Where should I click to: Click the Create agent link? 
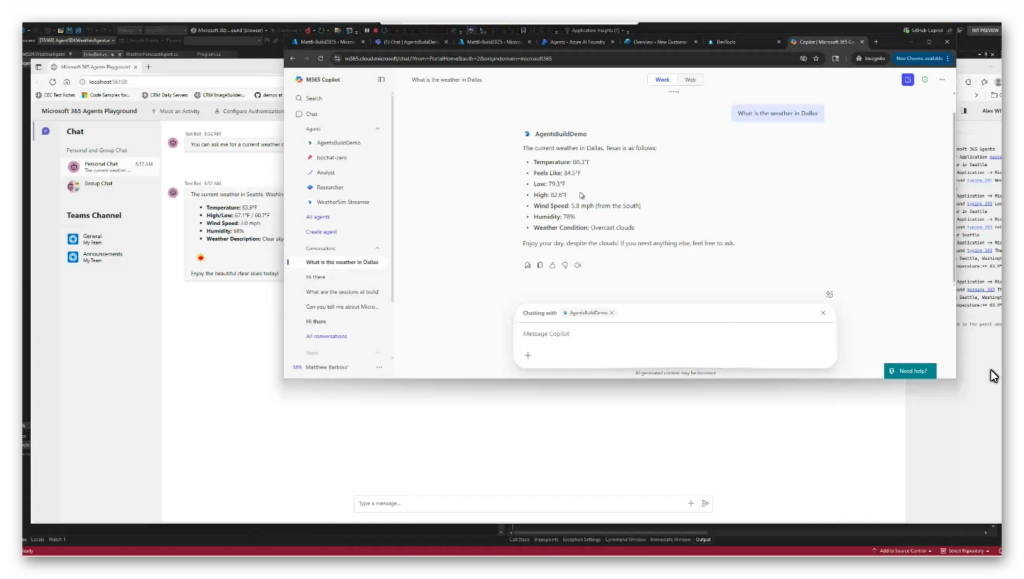[321, 232]
